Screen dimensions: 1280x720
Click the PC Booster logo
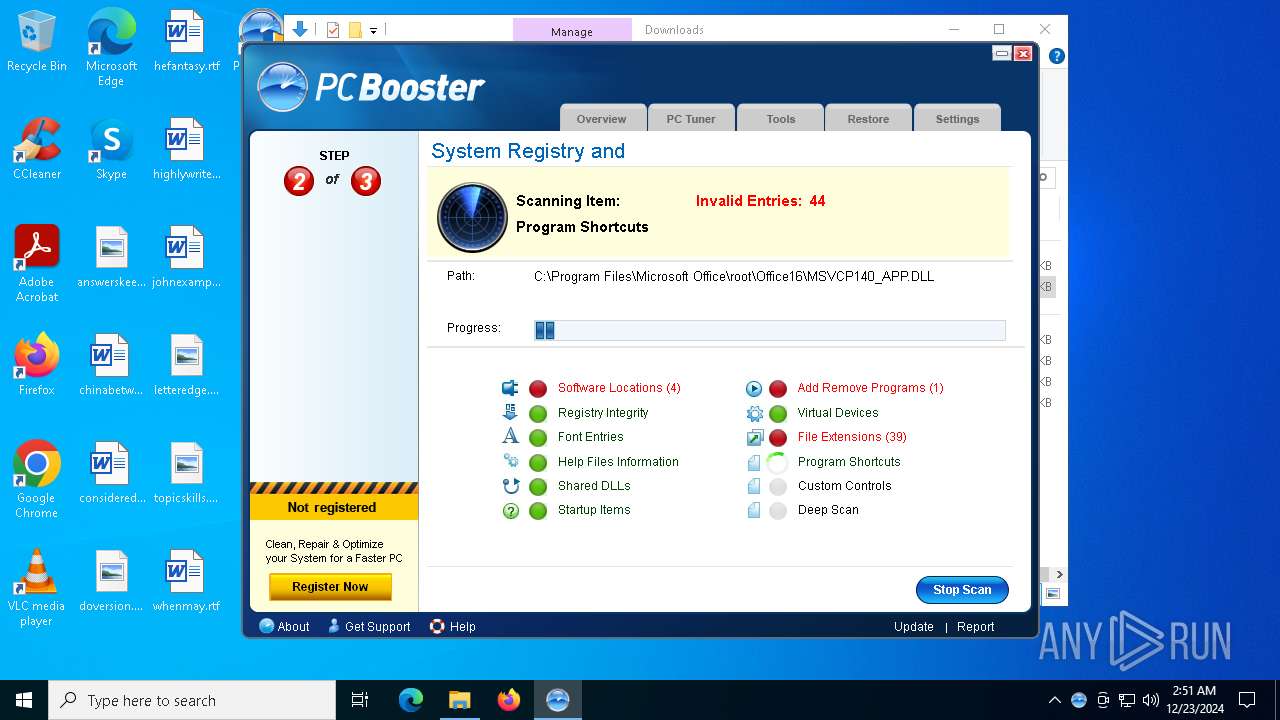(371, 88)
